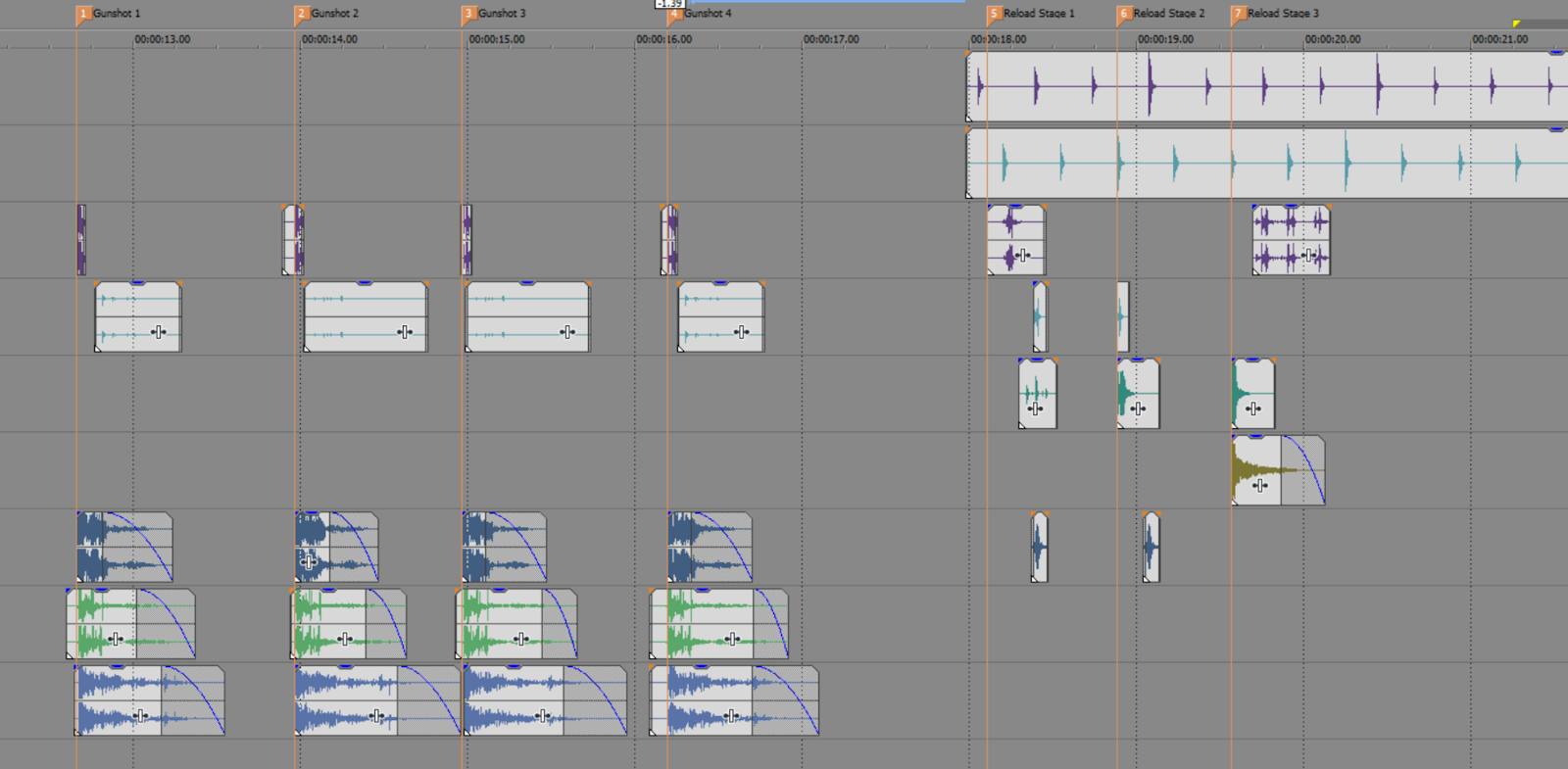The image size is (1568, 769).
Task: Click the 00:00:17.00 ruler timecode
Action: coord(831,39)
